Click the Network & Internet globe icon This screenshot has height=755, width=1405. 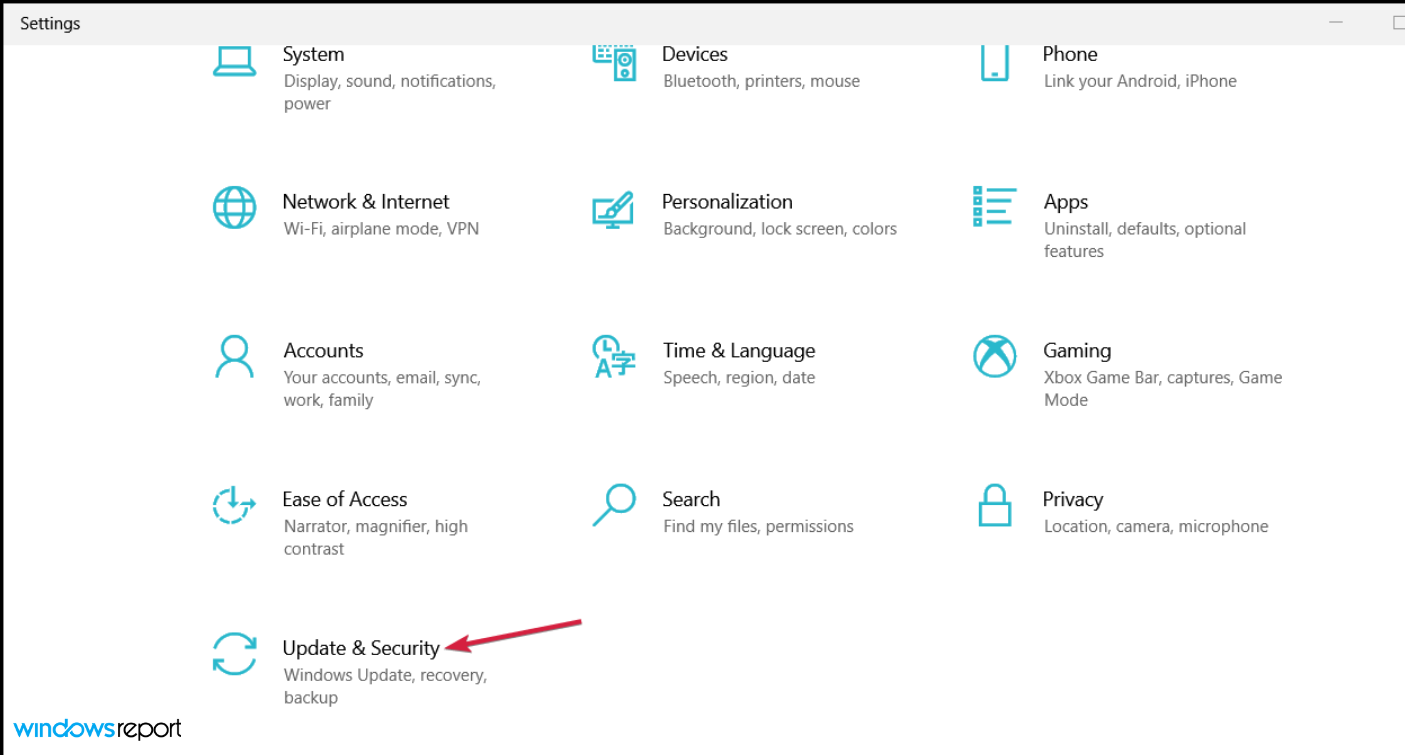234,208
